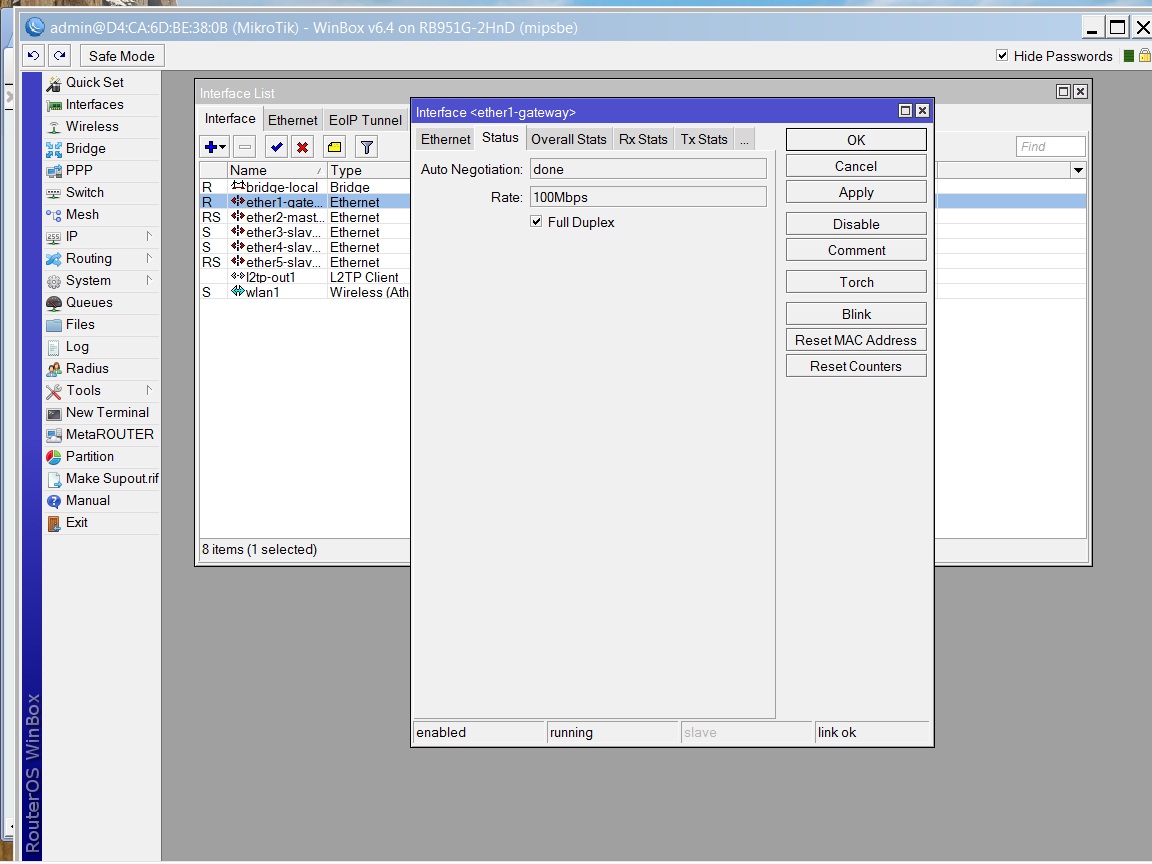Click the redo arrow icon

pos(60,56)
